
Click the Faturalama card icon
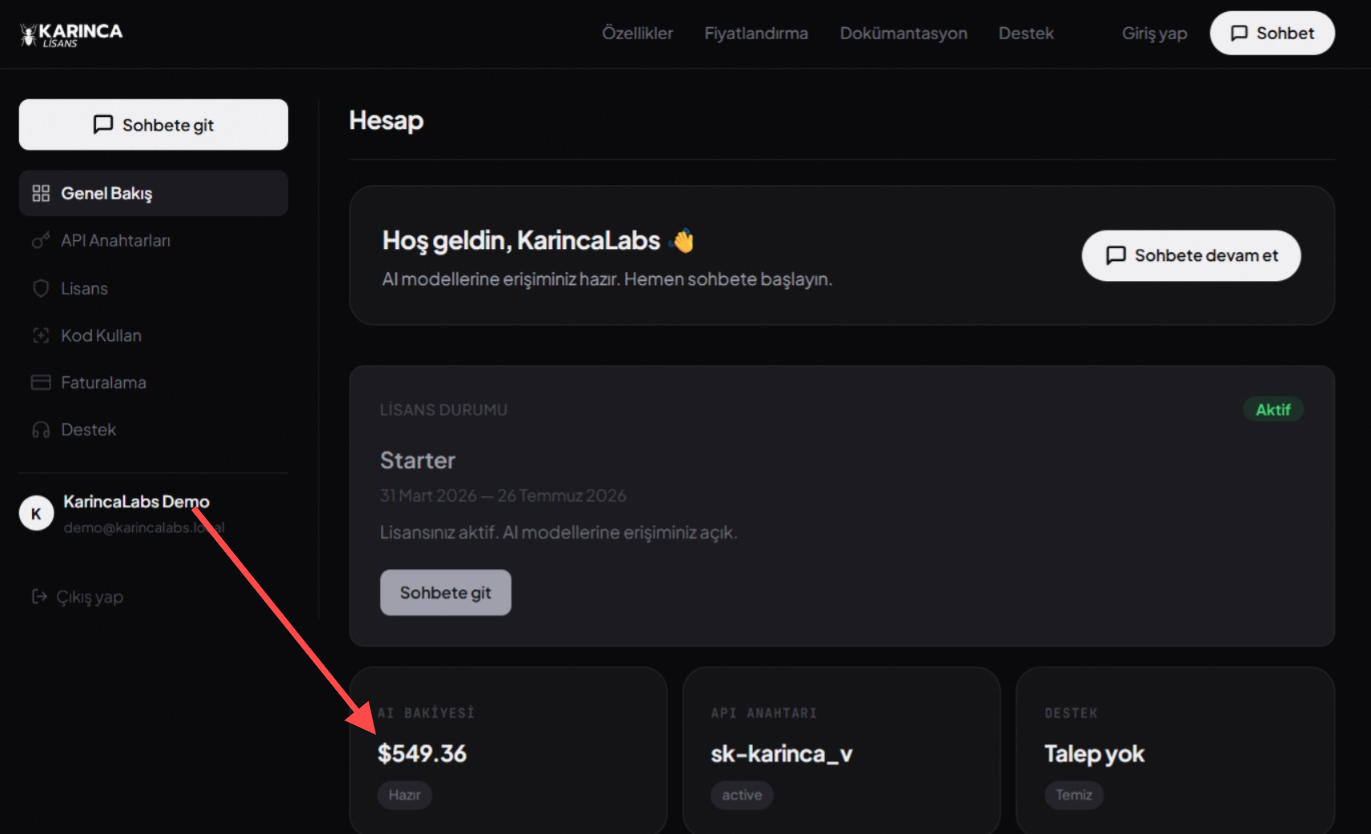pyautogui.click(x=41, y=383)
